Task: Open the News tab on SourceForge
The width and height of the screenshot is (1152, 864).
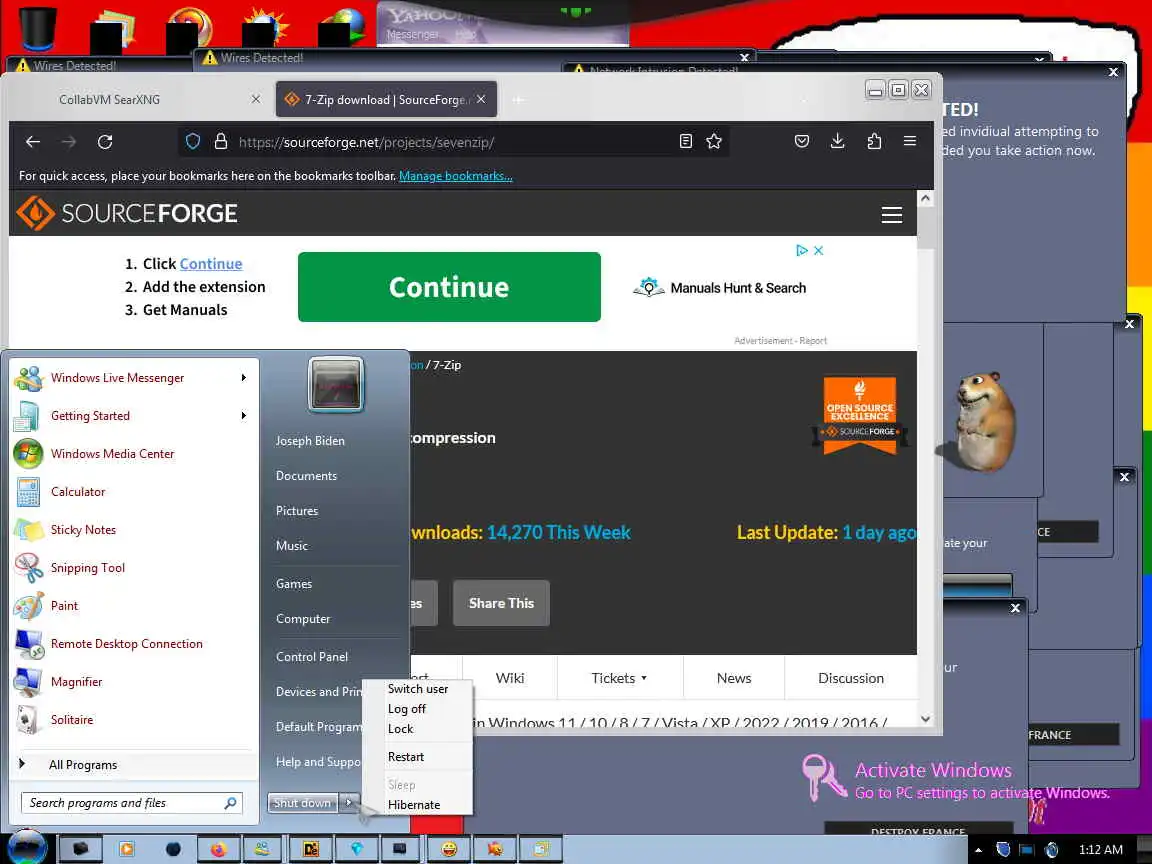Action: [x=734, y=678]
